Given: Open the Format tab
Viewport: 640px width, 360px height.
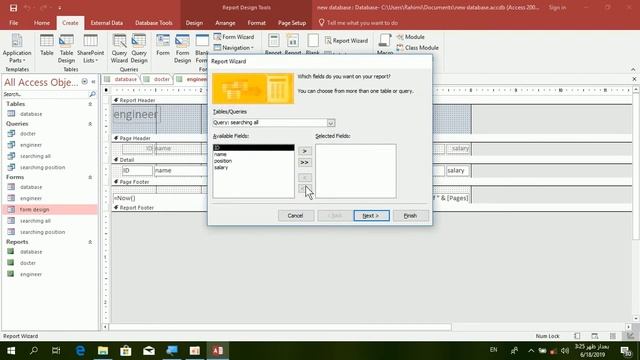Looking at the screenshot, I should pos(256,23).
